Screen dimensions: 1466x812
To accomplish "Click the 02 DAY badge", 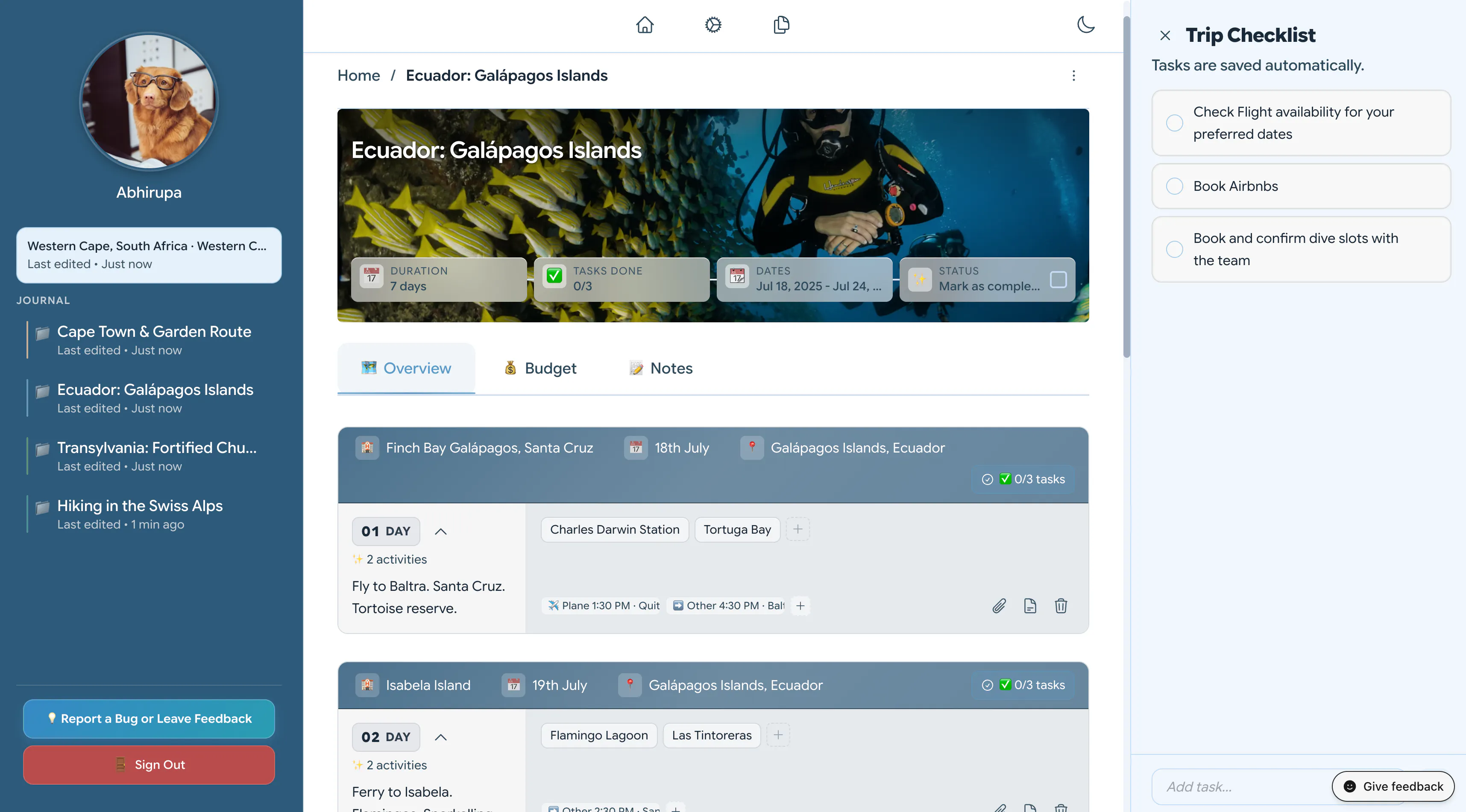I will point(386,737).
